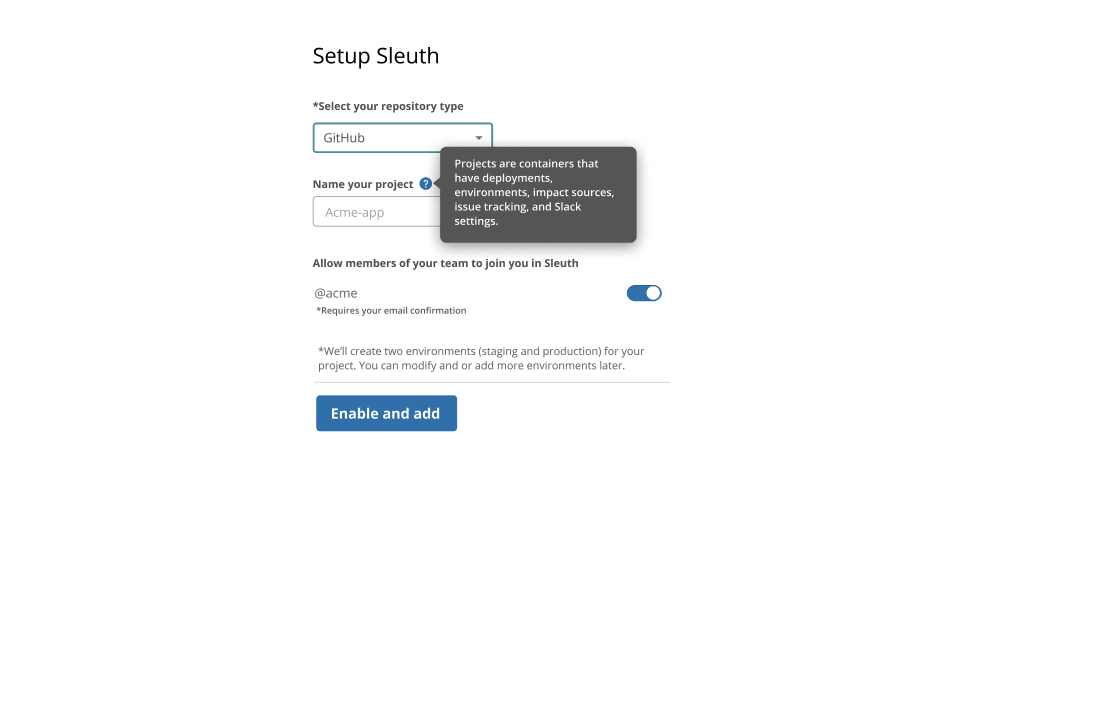Click the tooltip's pointer arrow near help icon

(x=437, y=184)
